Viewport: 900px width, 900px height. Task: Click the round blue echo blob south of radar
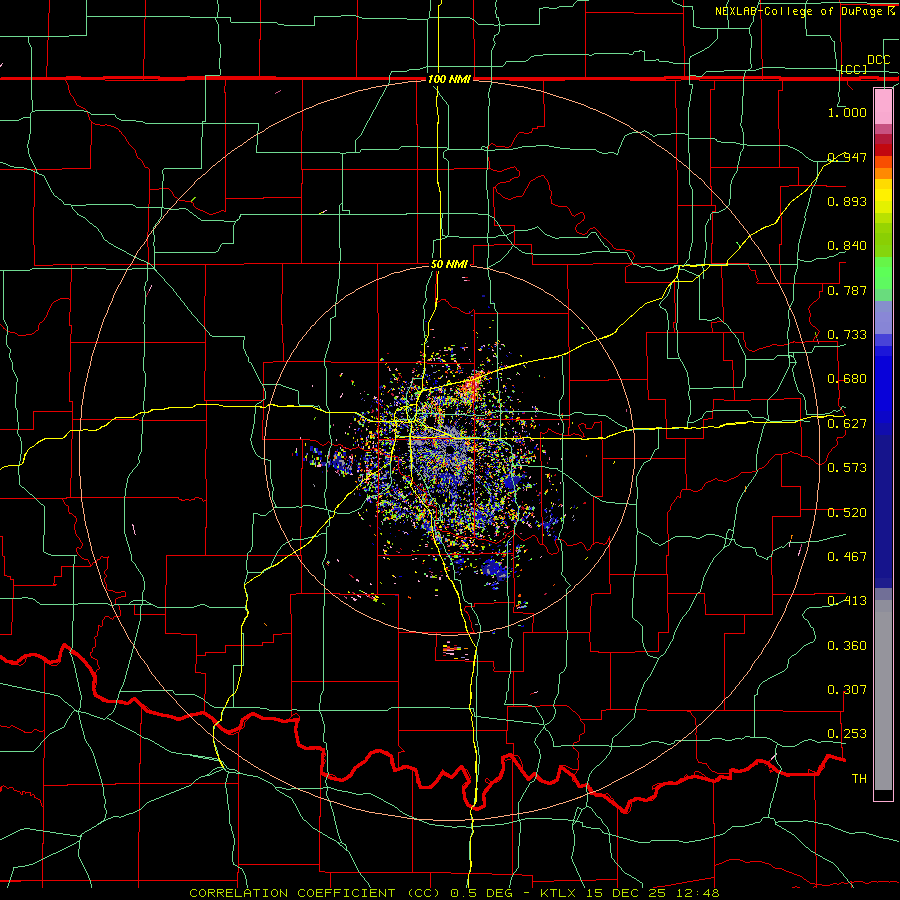point(494,569)
